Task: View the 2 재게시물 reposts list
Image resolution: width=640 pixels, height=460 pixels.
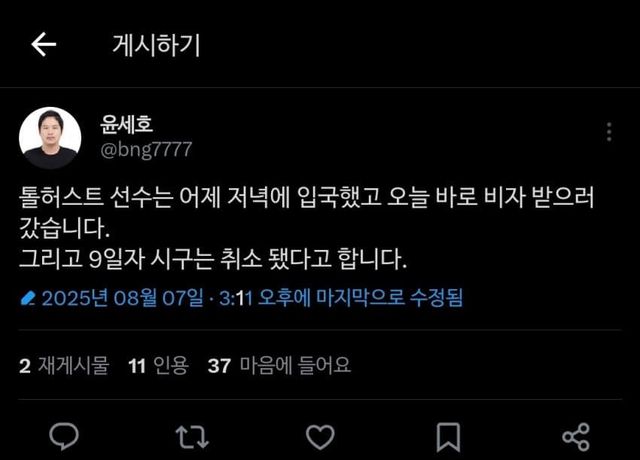Action: click(x=64, y=365)
